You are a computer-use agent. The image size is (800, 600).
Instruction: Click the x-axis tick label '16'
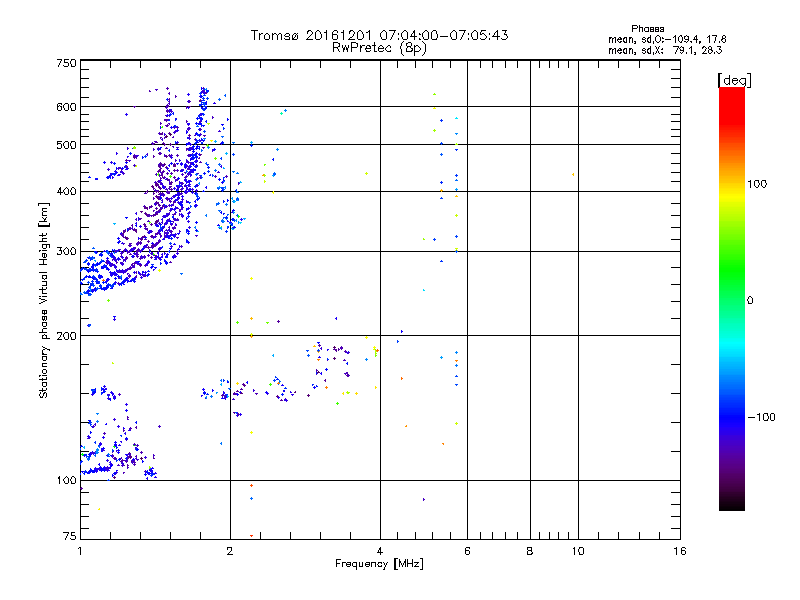[x=680, y=551]
